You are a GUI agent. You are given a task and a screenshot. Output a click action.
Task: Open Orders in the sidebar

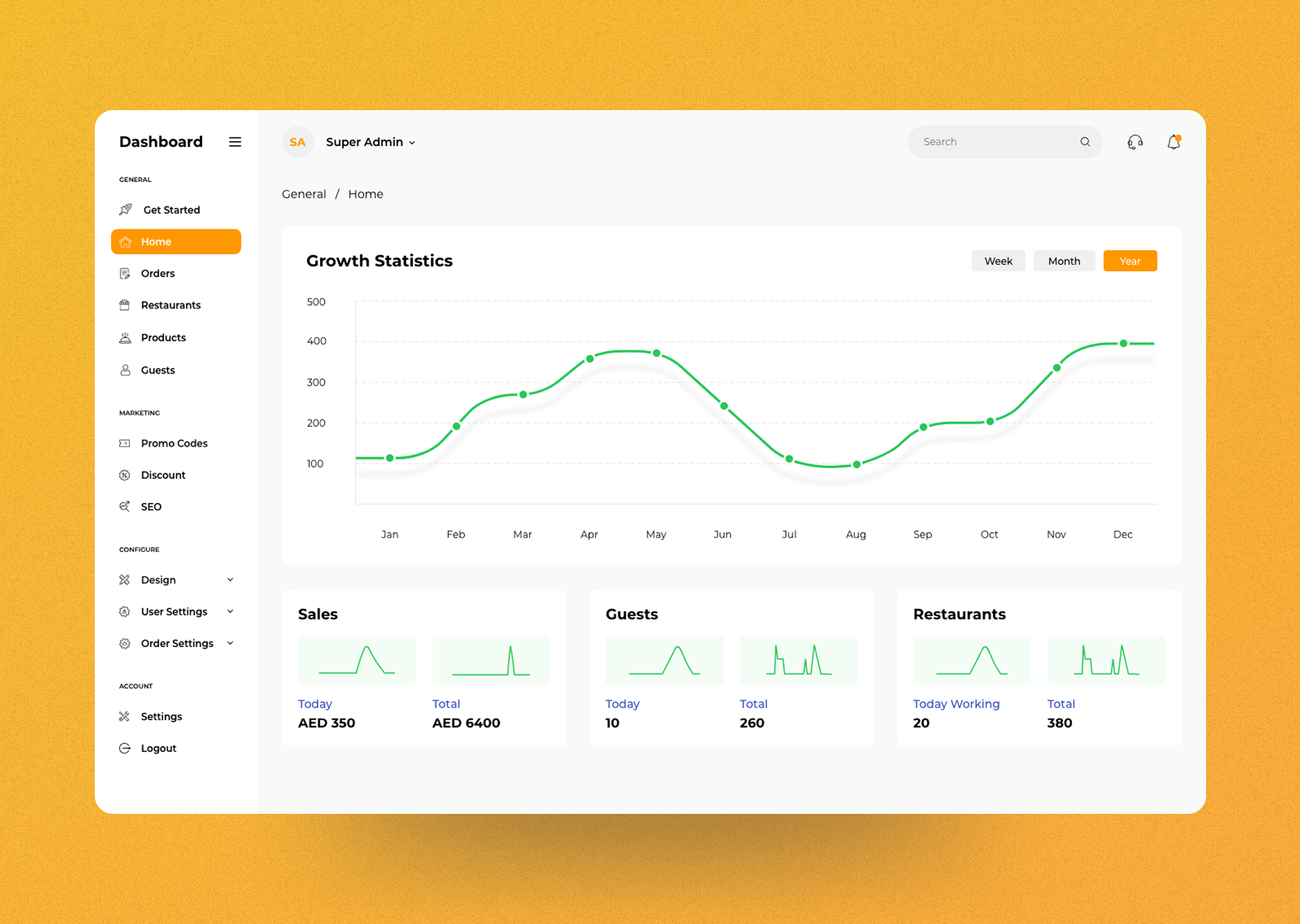click(158, 273)
